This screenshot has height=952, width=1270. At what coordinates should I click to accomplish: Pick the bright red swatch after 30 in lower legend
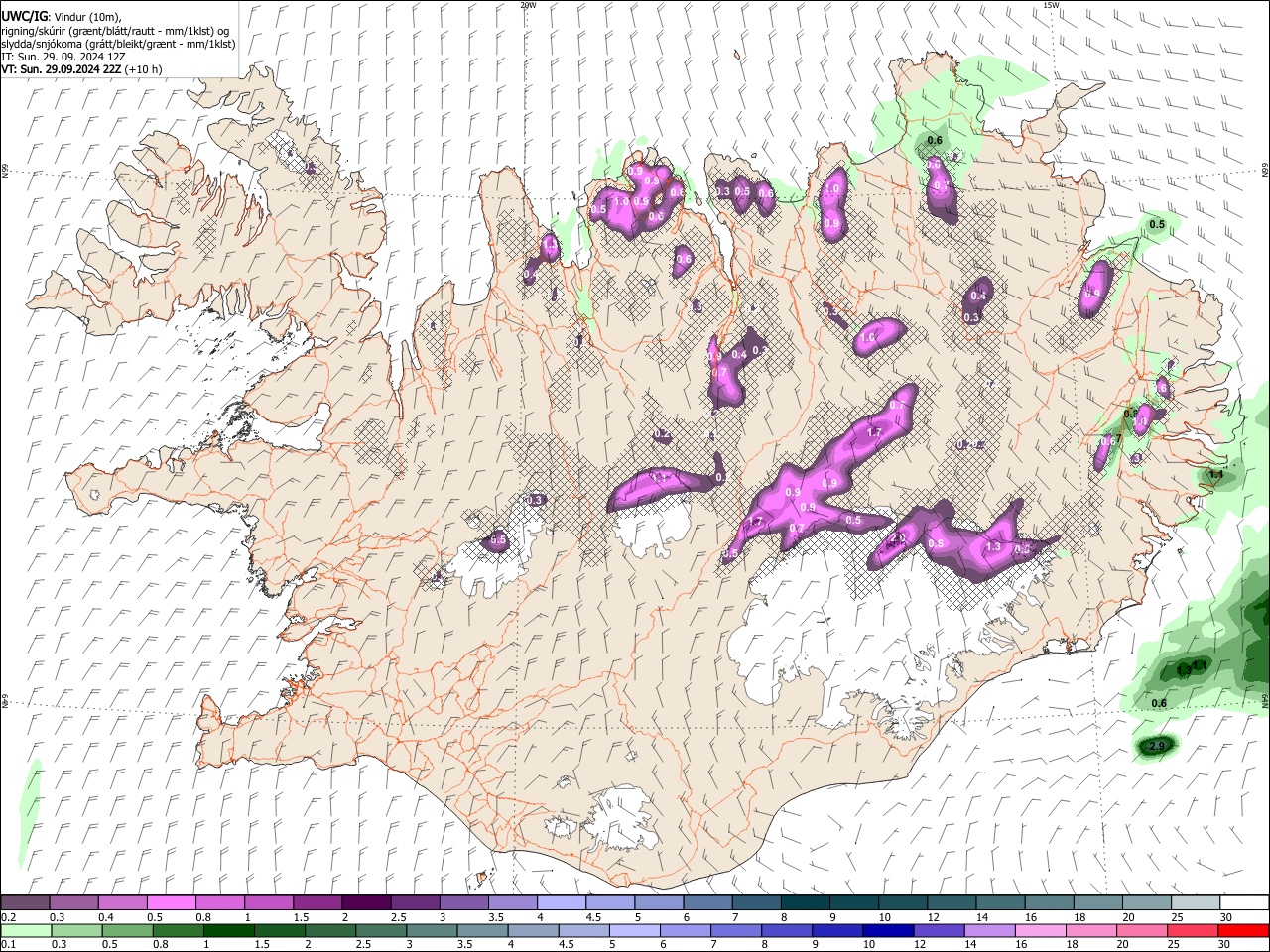click(1243, 930)
